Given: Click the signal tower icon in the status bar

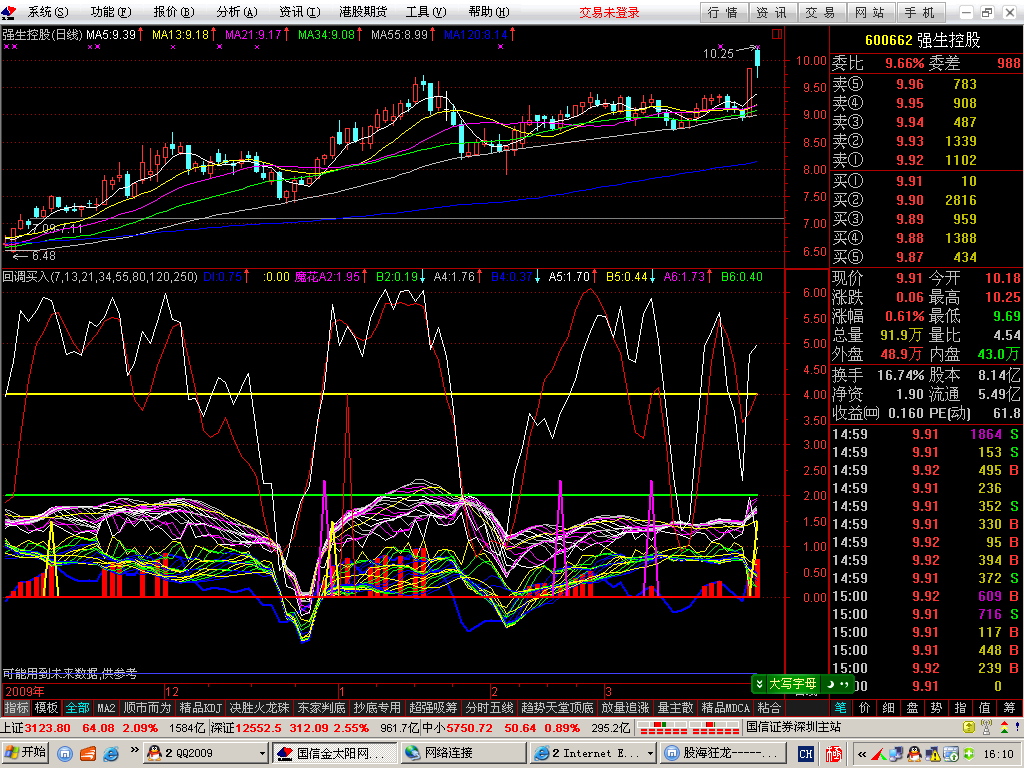Looking at the screenshot, I should pos(986,727).
